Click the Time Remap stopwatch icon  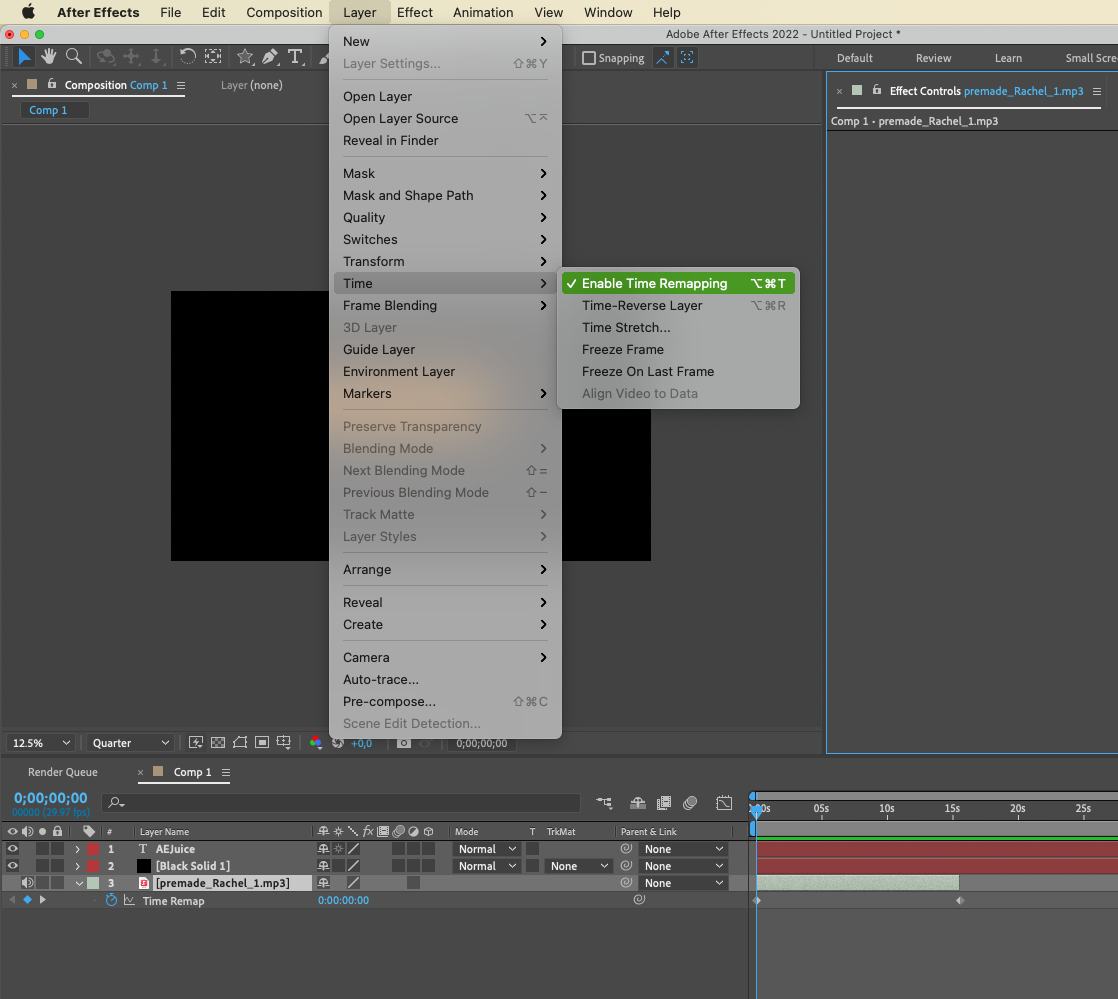111,900
